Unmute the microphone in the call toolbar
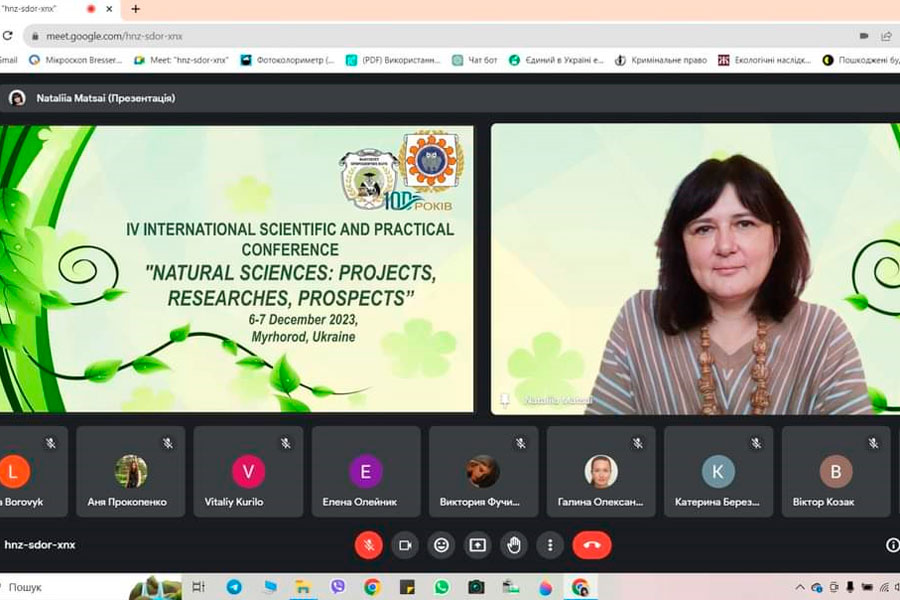Image resolution: width=900 pixels, height=600 pixels. [x=369, y=545]
